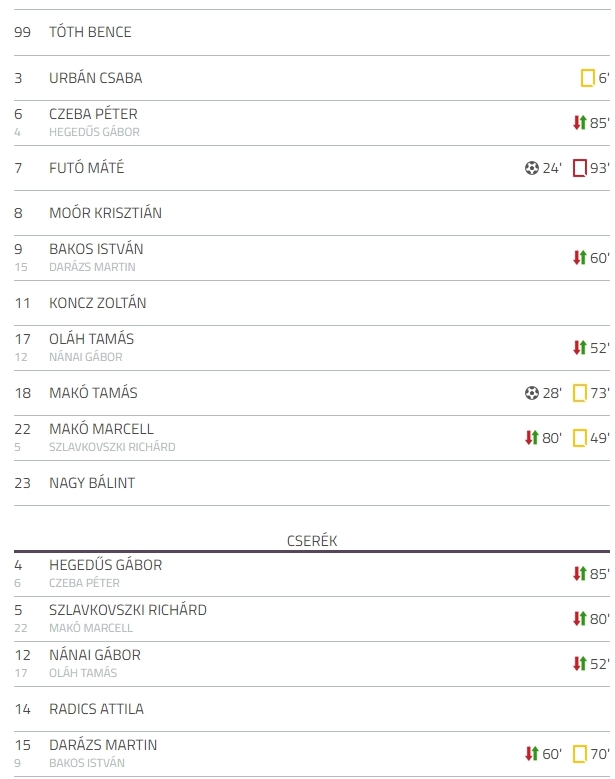Screen dimensions: 615x779
Task: Click Makó Tamás's soccer ball goal icon
Action: click(532, 393)
